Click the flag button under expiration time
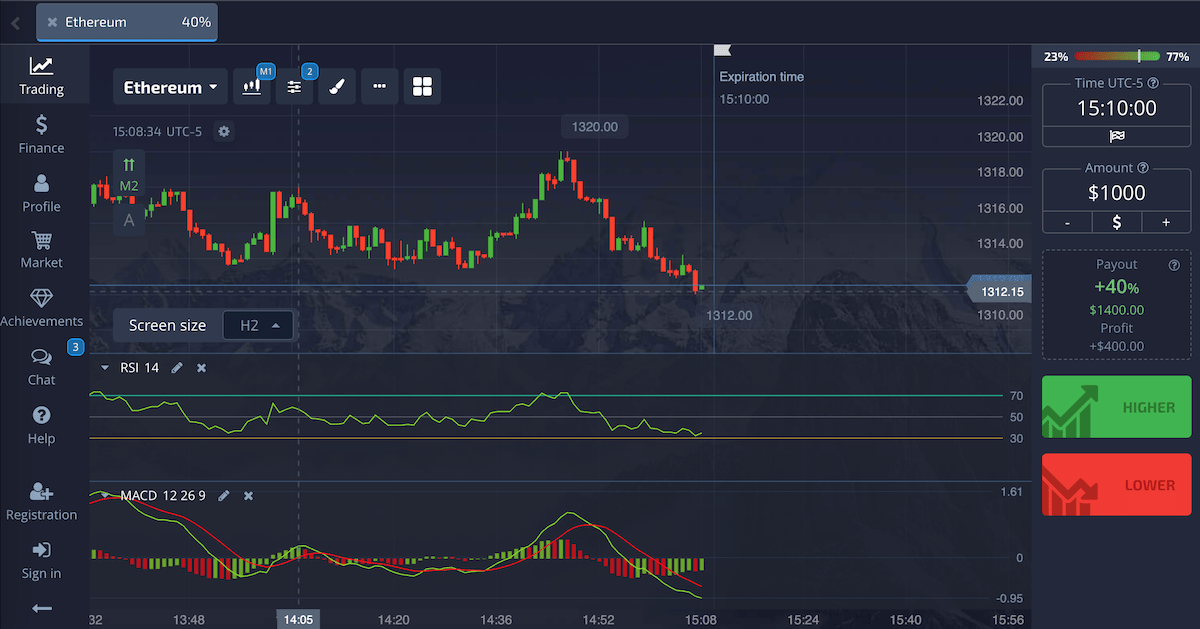The height and width of the screenshot is (629, 1200). (x=1117, y=136)
